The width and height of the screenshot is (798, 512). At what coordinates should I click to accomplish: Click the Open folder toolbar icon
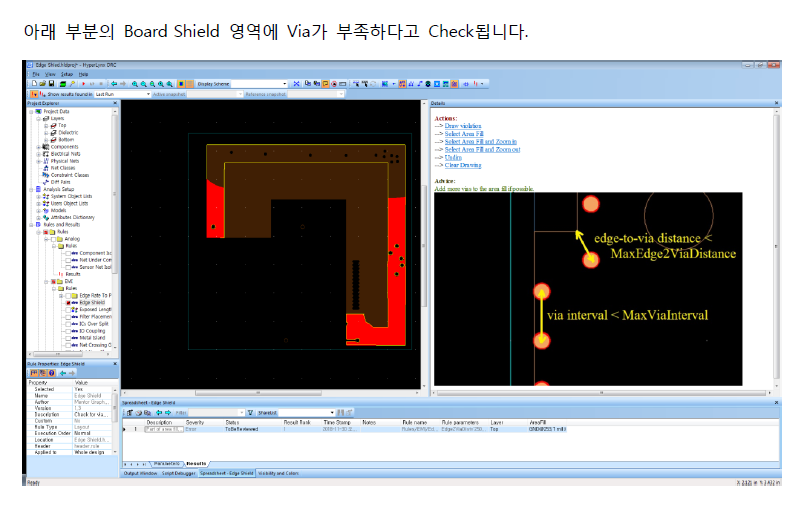point(40,84)
